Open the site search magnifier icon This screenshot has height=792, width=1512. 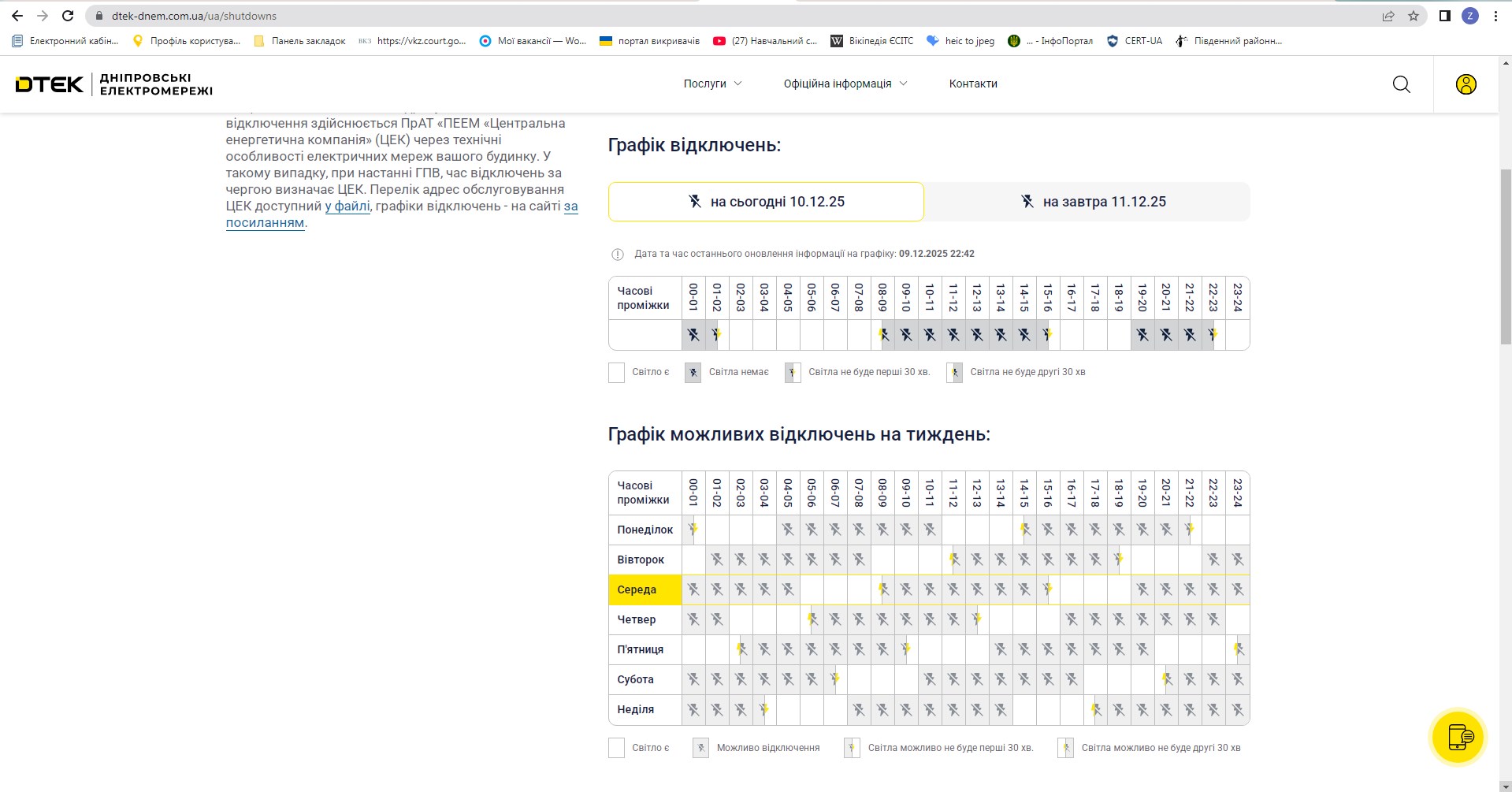point(1401,84)
